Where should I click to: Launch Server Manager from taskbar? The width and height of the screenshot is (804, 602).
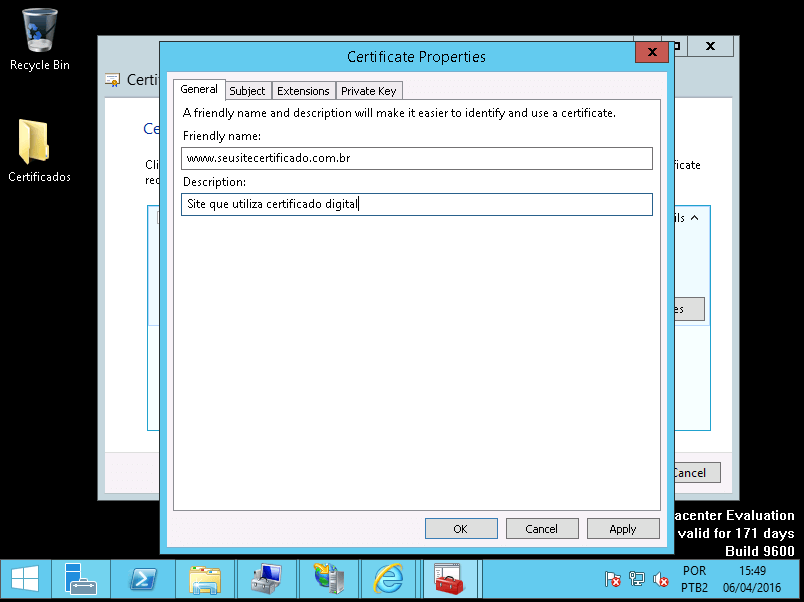click(x=81, y=579)
